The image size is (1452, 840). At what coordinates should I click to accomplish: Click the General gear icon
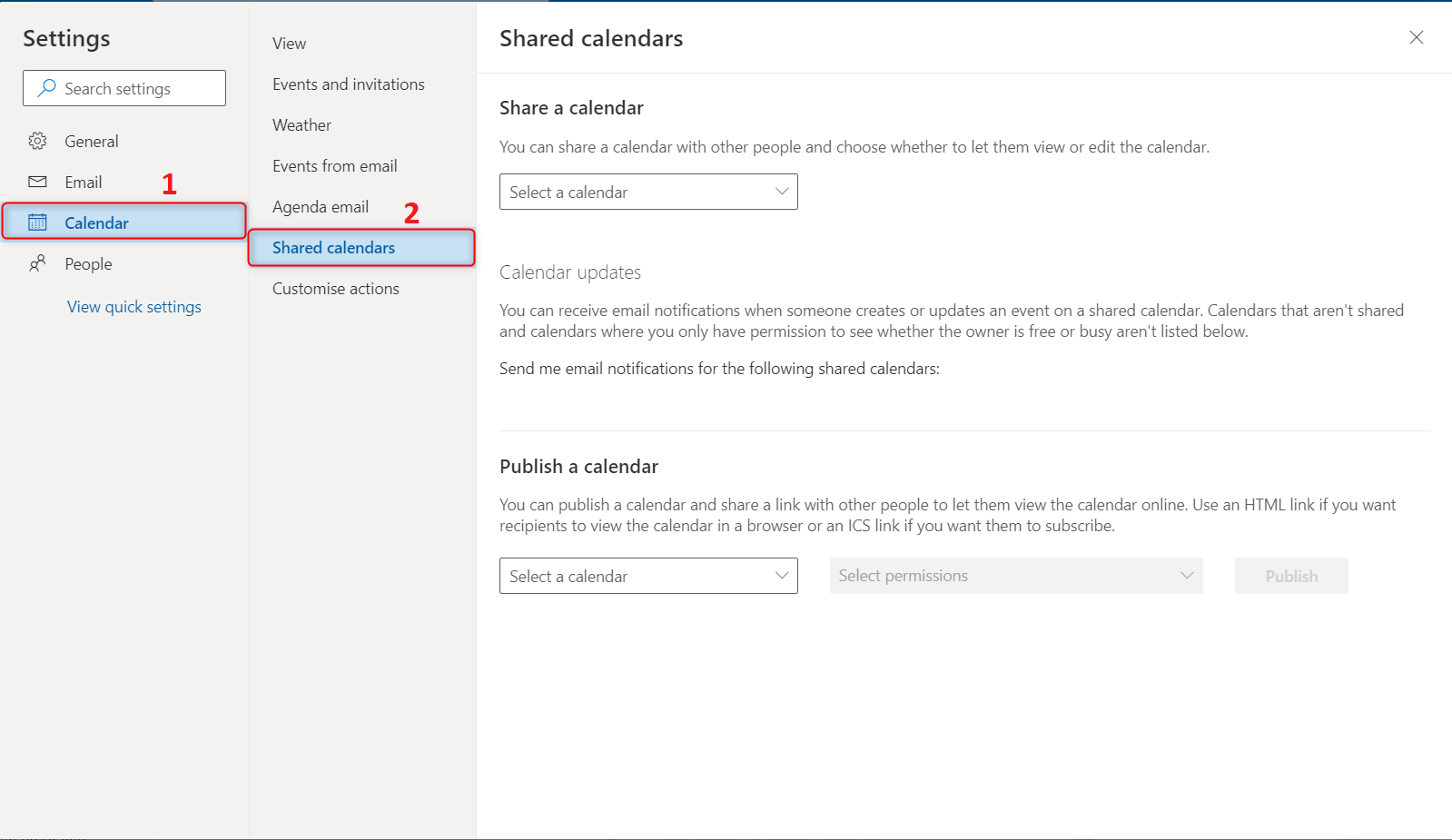click(x=37, y=141)
